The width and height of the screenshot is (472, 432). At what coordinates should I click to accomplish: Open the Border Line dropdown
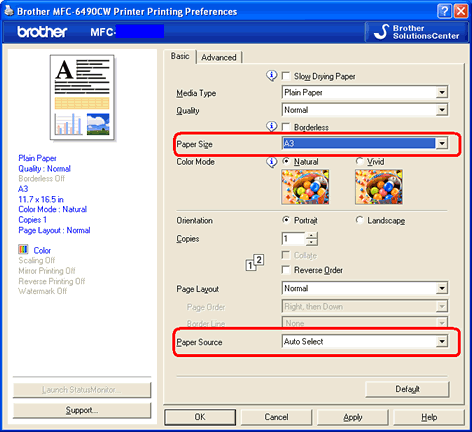365,323
